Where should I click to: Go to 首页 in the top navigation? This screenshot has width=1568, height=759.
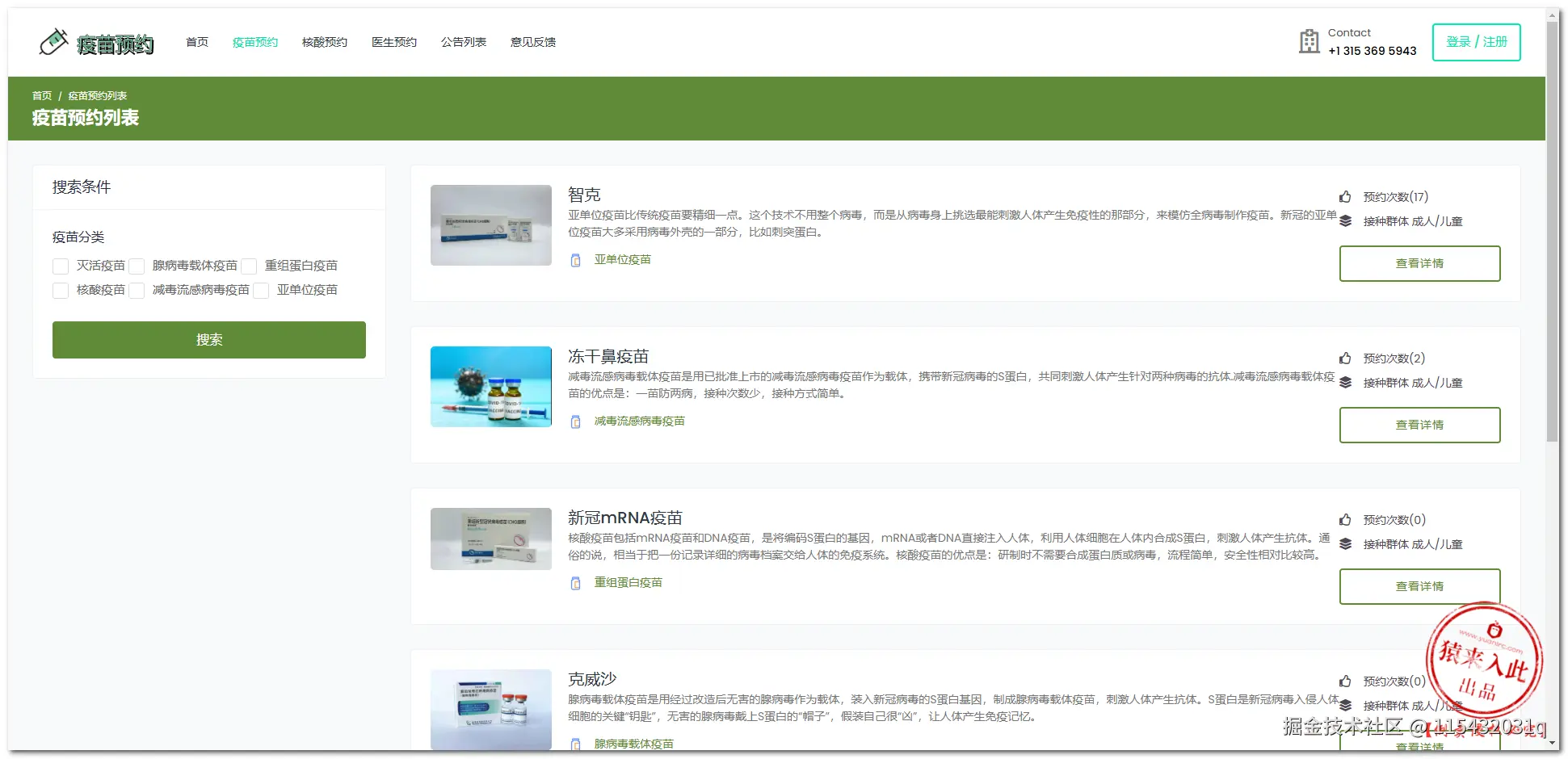[x=197, y=42]
